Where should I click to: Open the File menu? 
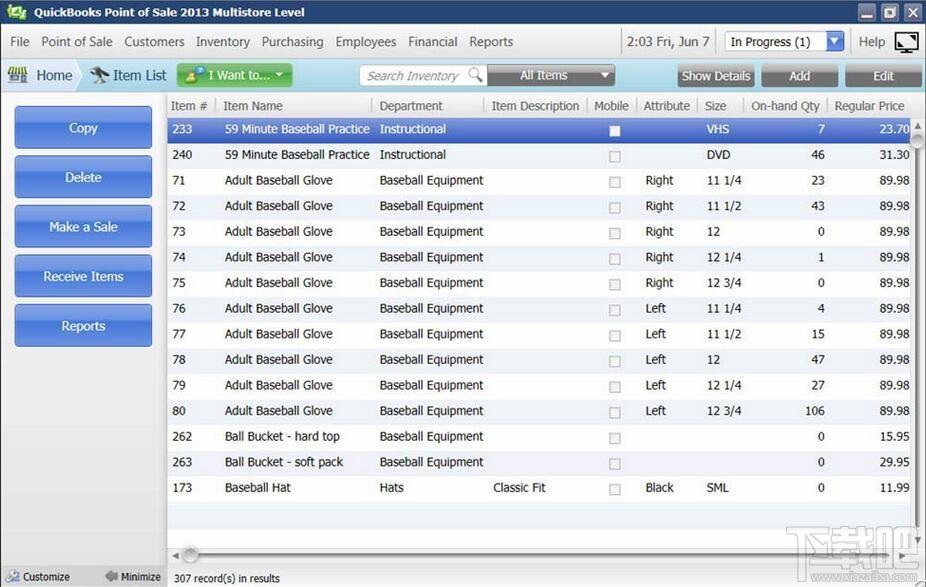19,41
